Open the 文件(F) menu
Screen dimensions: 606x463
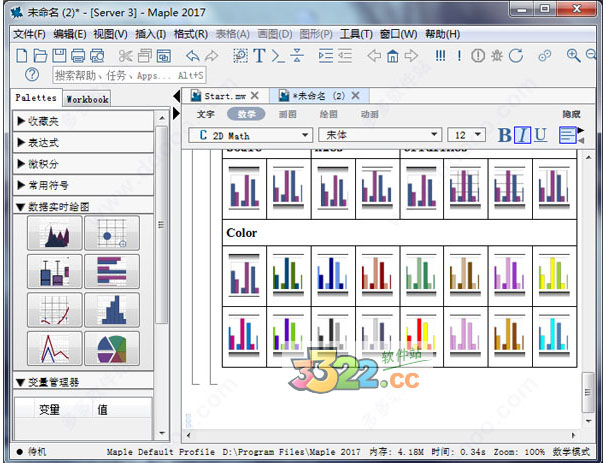coord(29,34)
